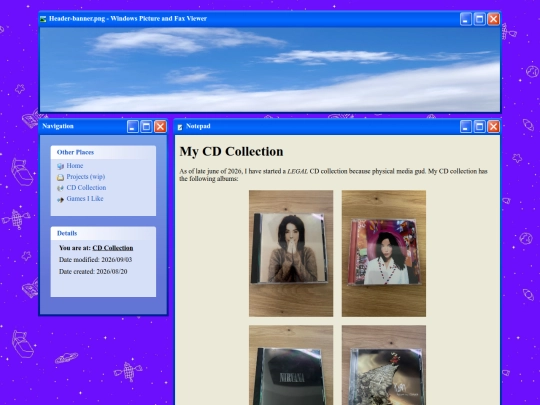
Task: Click the My CD Collection heading
Action: [231, 152]
